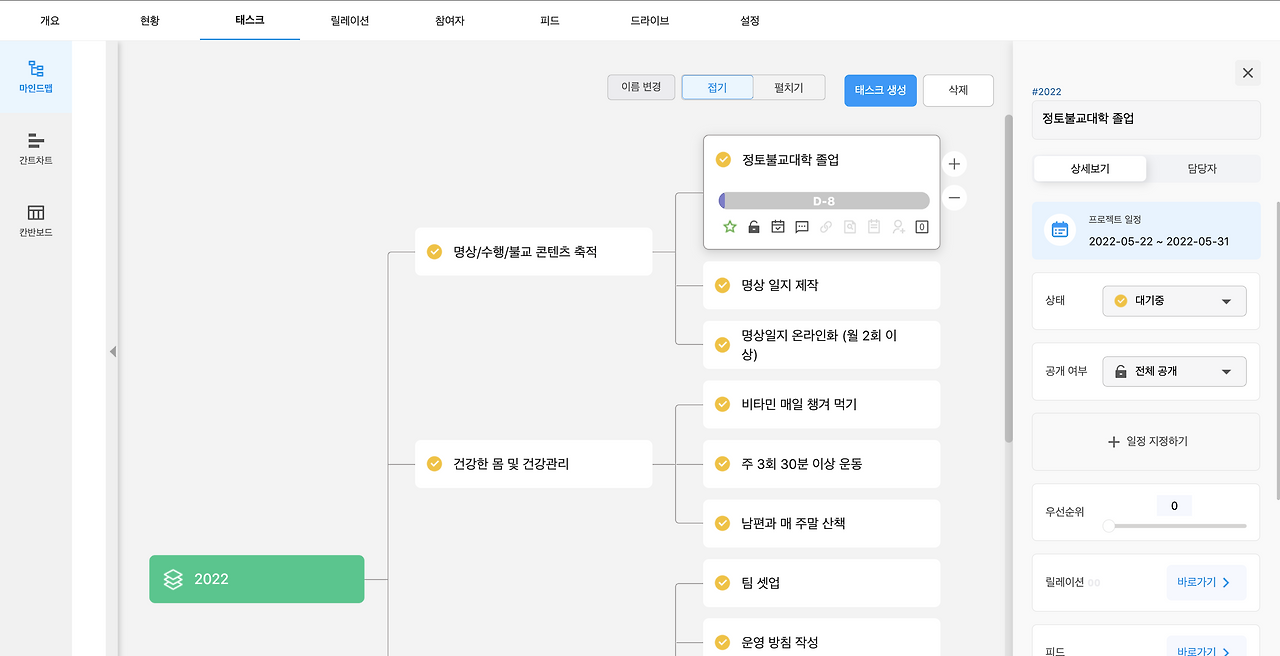This screenshot has width=1280, height=656.
Task: Click the task title field 정토불교대학 졸업 in the detail panel
Action: 1146,118
